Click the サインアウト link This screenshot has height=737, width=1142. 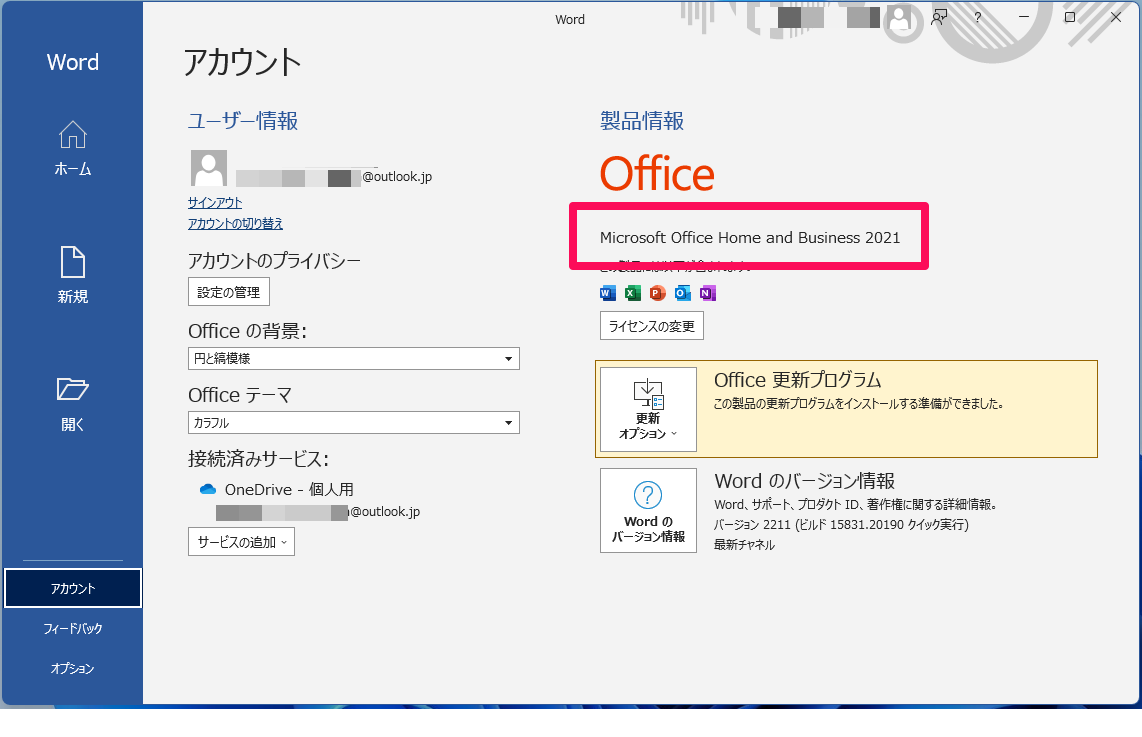(215, 202)
